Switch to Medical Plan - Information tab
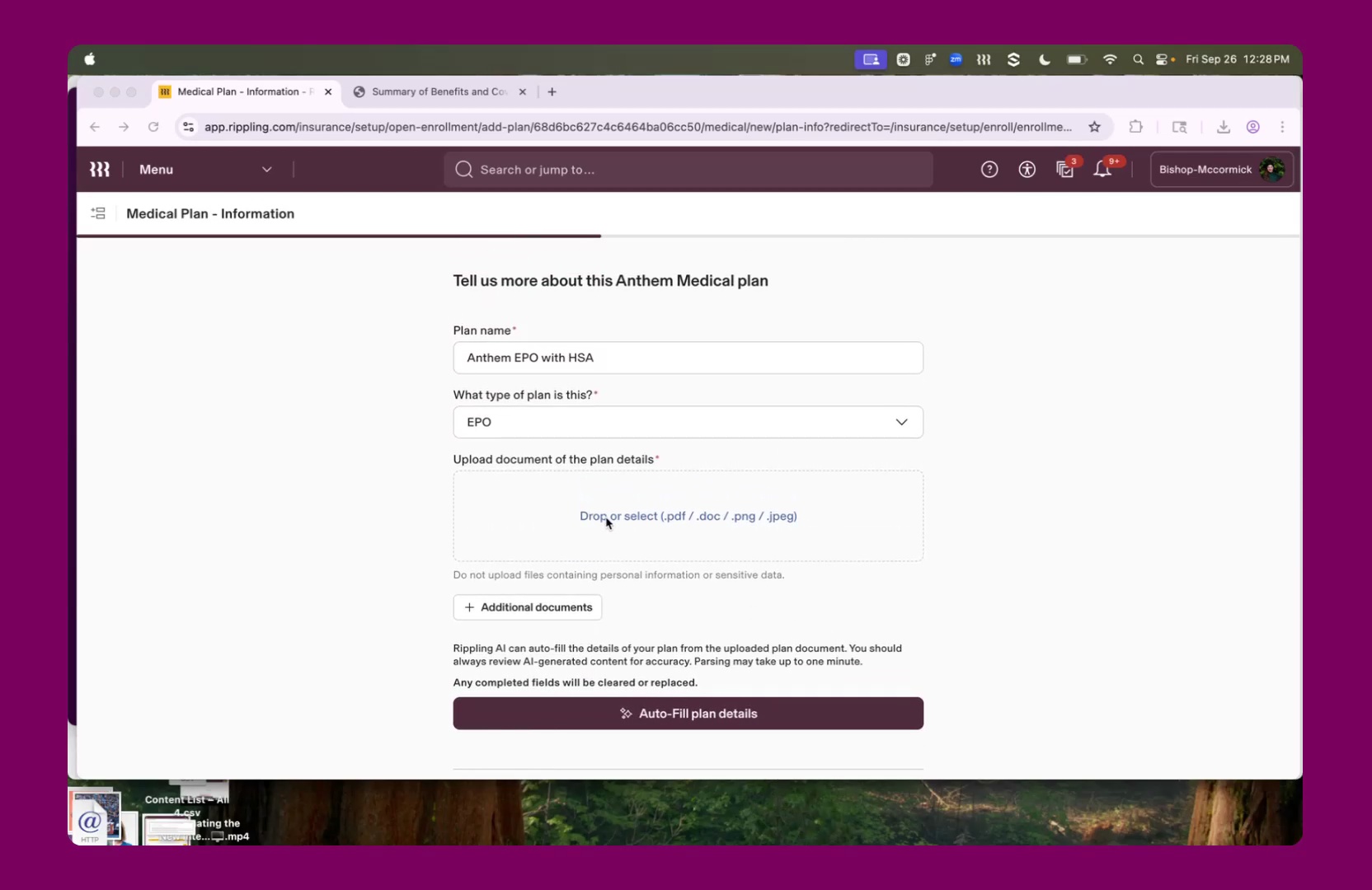Screen dimensions: 1372x890 [244, 91]
